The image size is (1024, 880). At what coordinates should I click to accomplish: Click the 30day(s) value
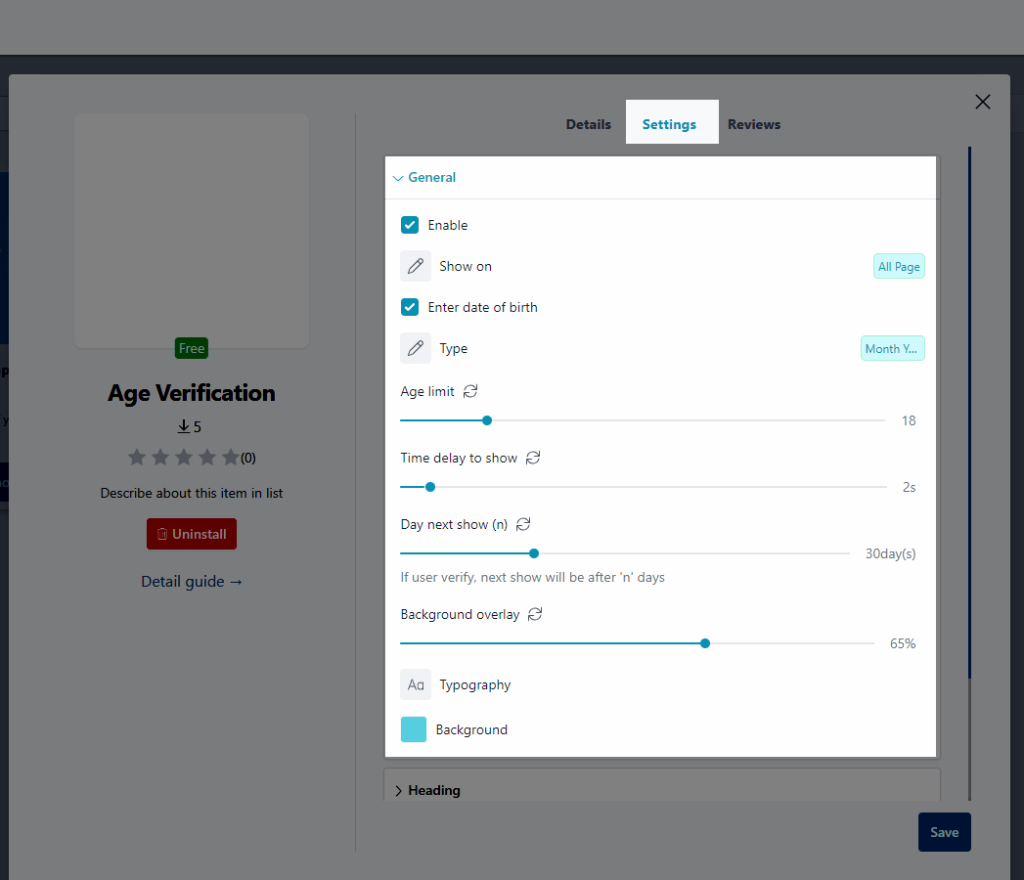click(890, 554)
